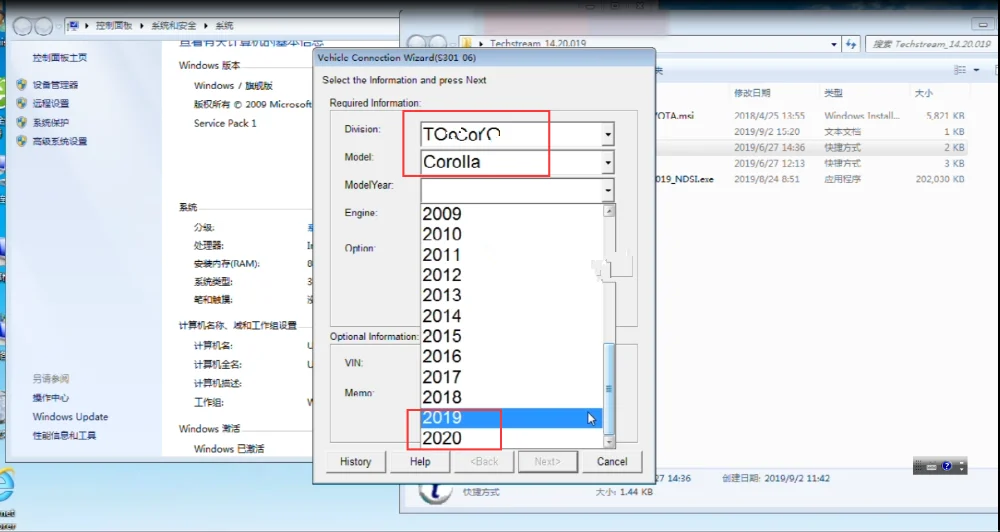Click the language bar help icon

(946, 466)
